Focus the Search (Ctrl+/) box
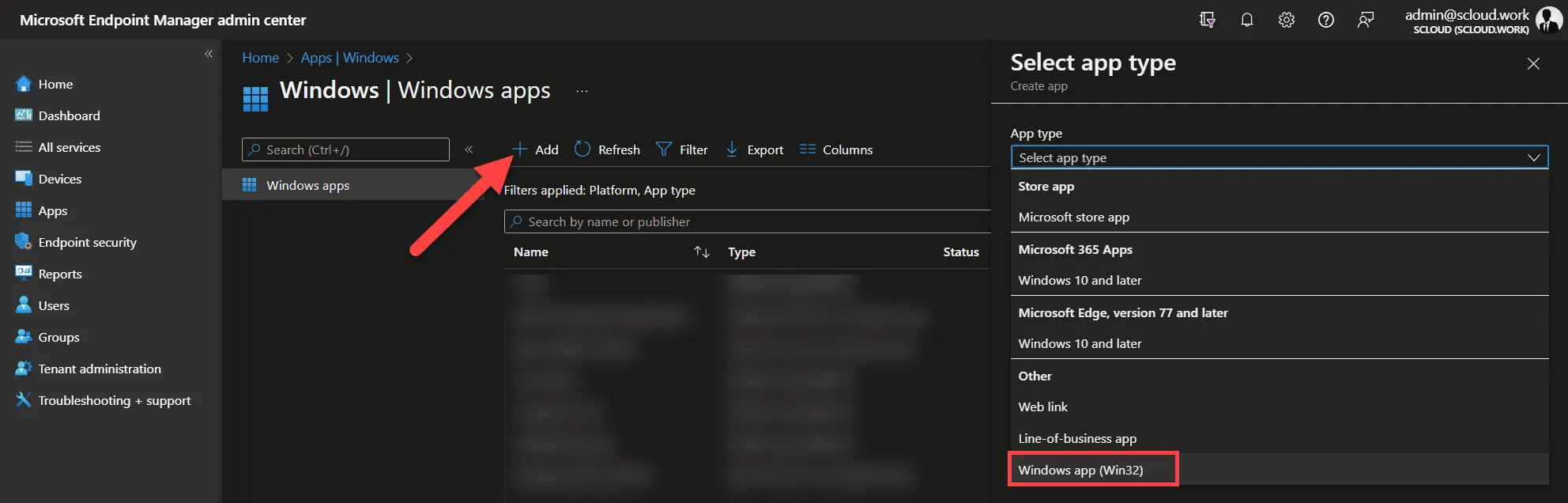The image size is (1568, 503). pyautogui.click(x=345, y=149)
